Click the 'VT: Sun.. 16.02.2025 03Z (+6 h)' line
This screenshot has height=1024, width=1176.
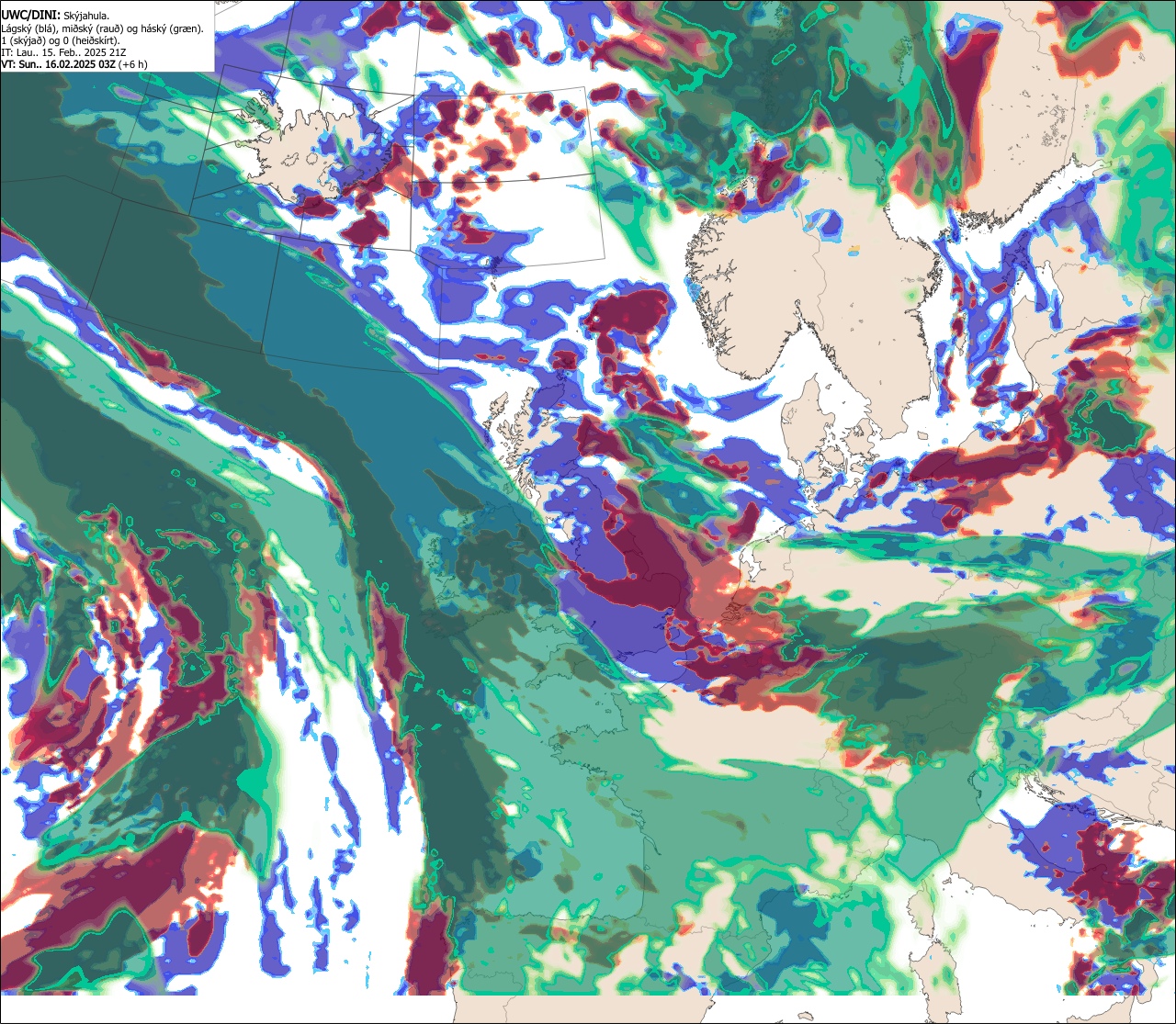click(73, 64)
